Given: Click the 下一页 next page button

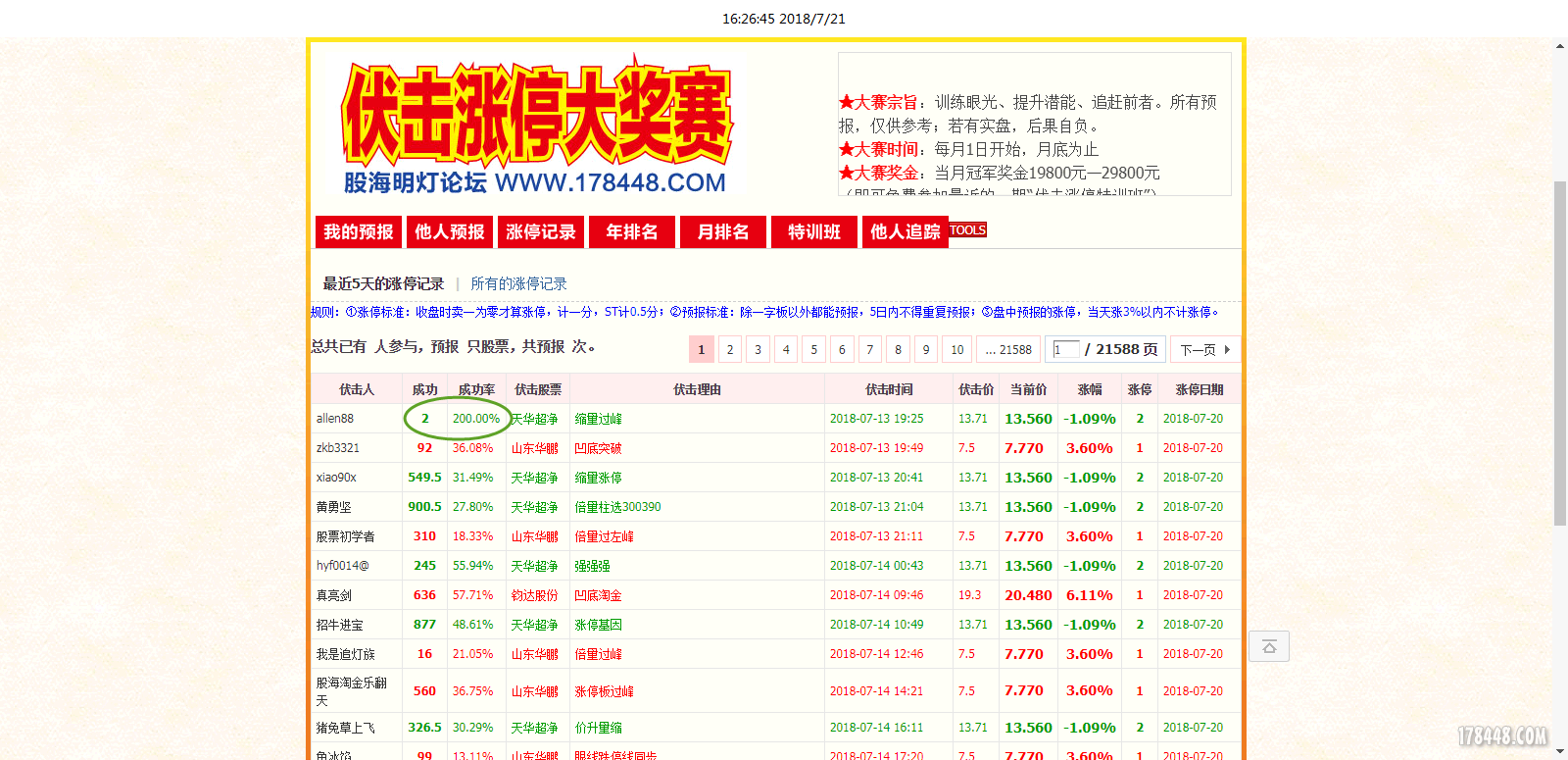Looking at the screenshot, I should coord(1204,349).
